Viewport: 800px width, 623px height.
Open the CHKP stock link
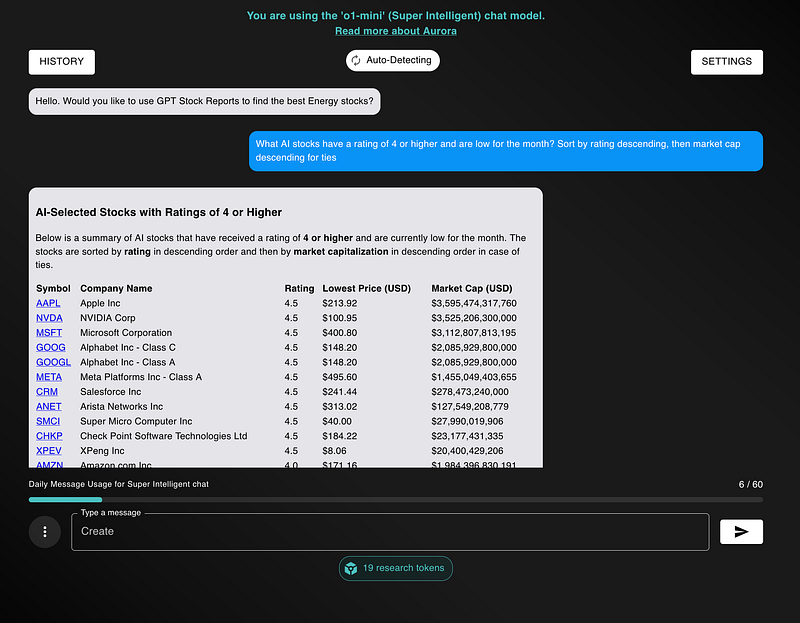pyautogui.click(x=49, y=436)
